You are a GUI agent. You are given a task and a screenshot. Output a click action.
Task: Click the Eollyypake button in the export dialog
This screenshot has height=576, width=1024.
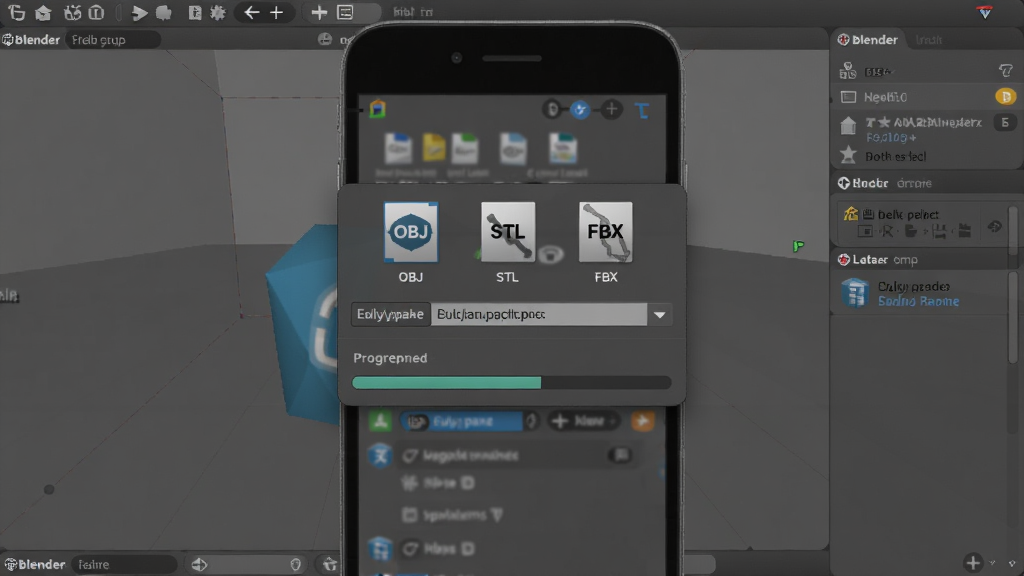[x=391, y=315]
